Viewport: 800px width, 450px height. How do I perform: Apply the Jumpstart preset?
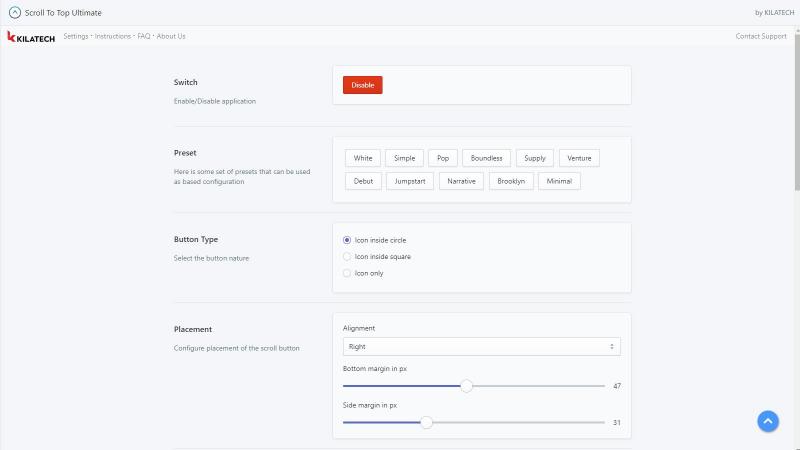[x=410, y=181]
